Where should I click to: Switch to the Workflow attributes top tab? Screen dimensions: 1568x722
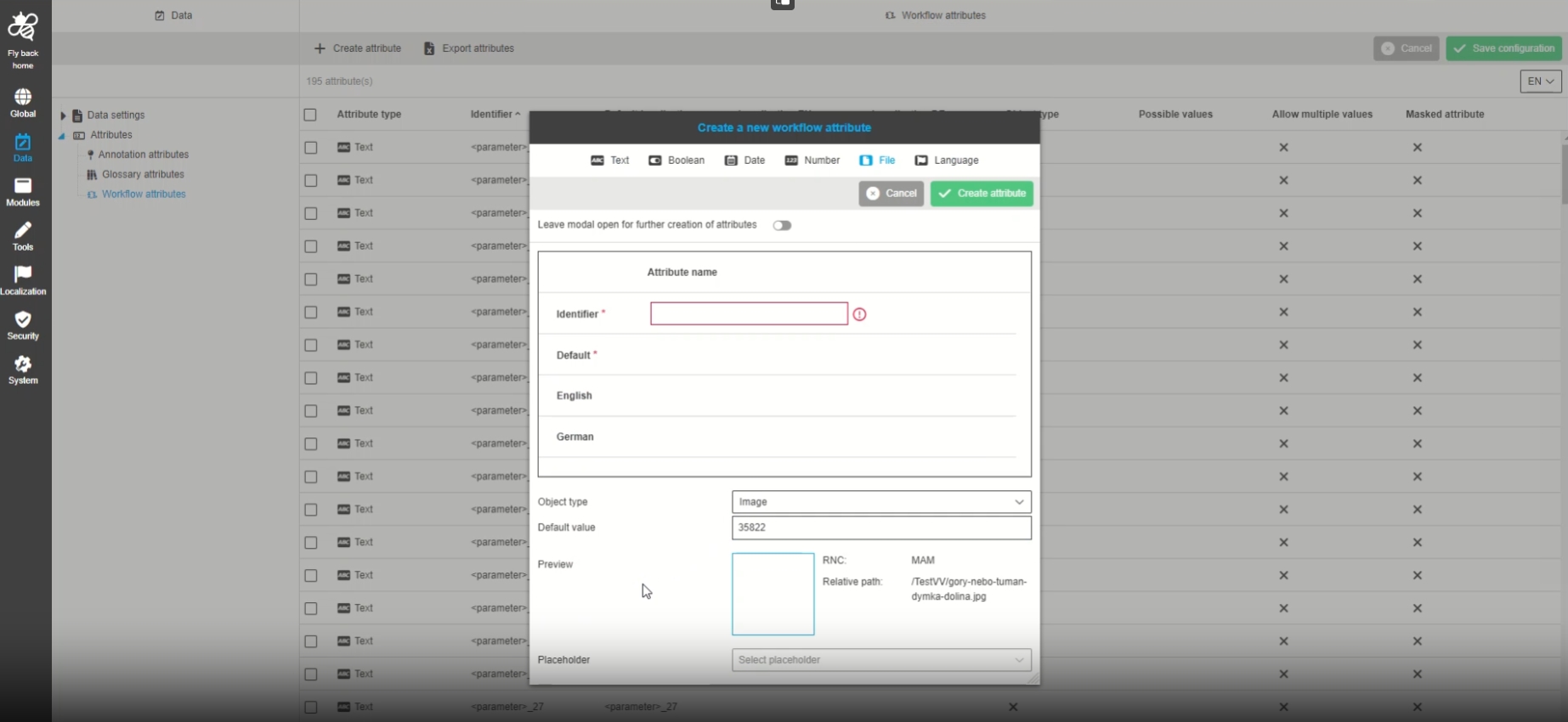[936, 15]
